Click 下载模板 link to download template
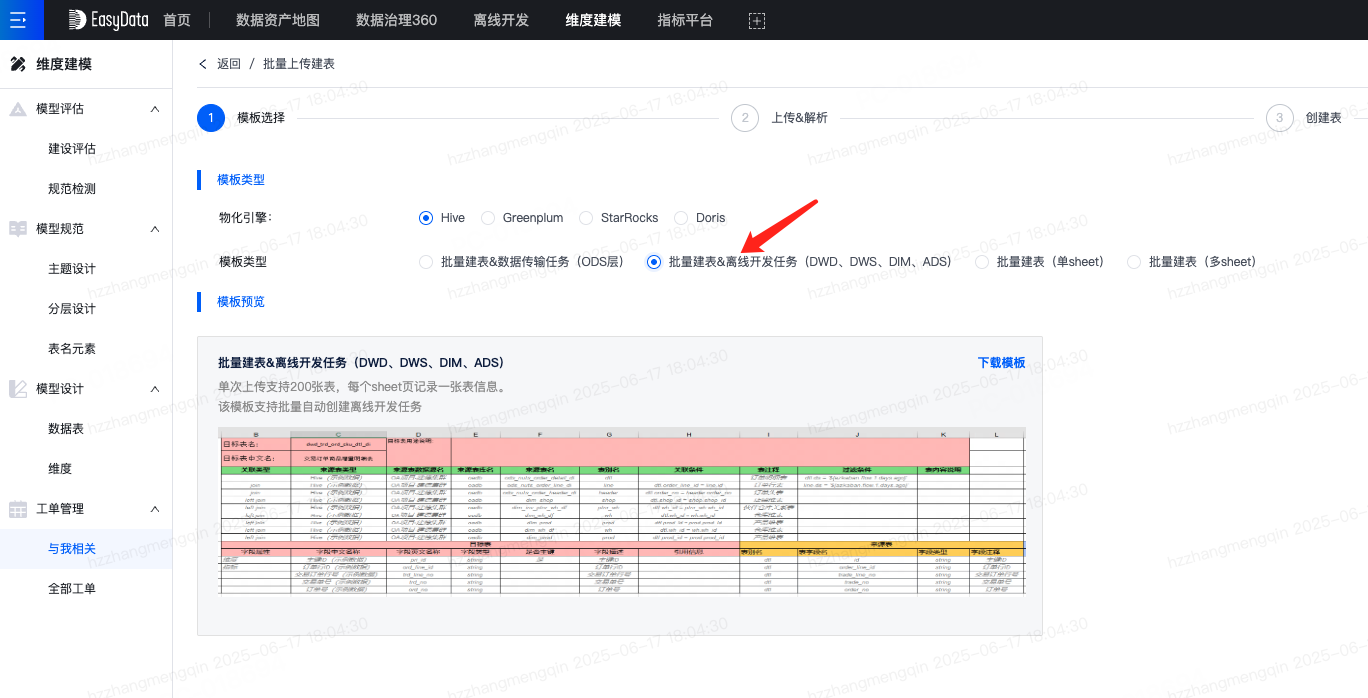 pyautogui.click(x=1002, y=363)
